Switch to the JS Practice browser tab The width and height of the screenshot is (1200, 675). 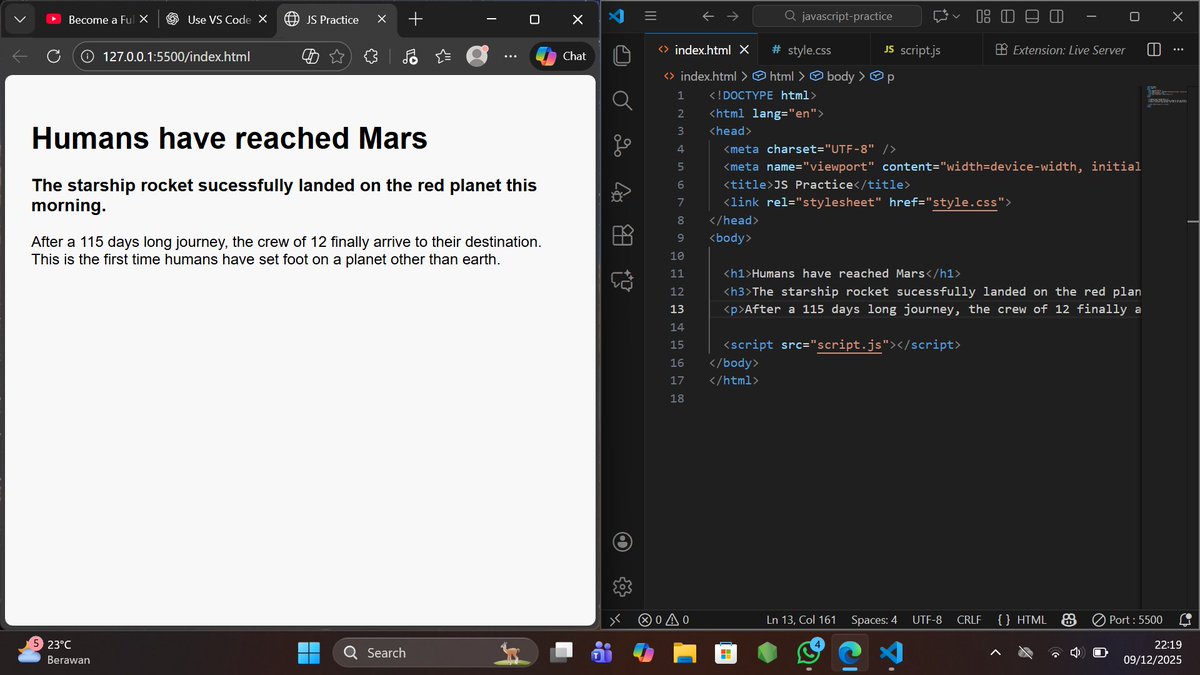point(330,18)
